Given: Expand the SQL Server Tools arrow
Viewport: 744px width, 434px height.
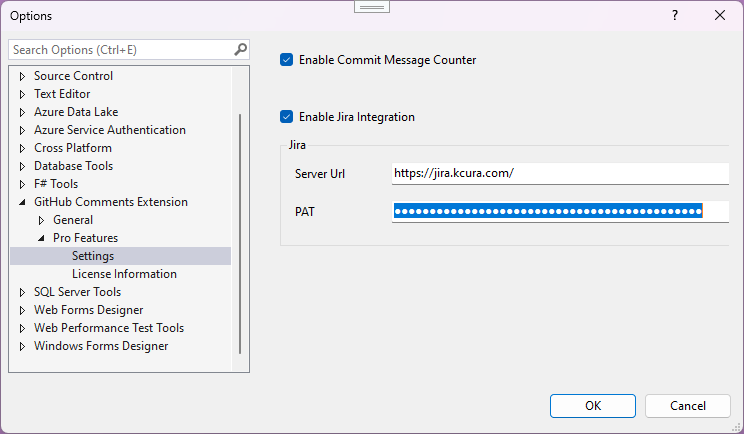Looking at the screenshot, I should click(22, 292).
